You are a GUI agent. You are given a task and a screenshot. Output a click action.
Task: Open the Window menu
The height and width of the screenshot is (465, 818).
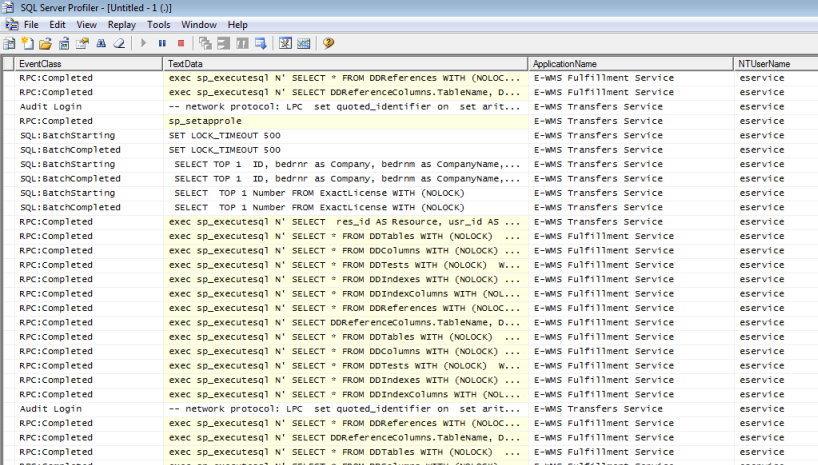(x=199, y=25)
